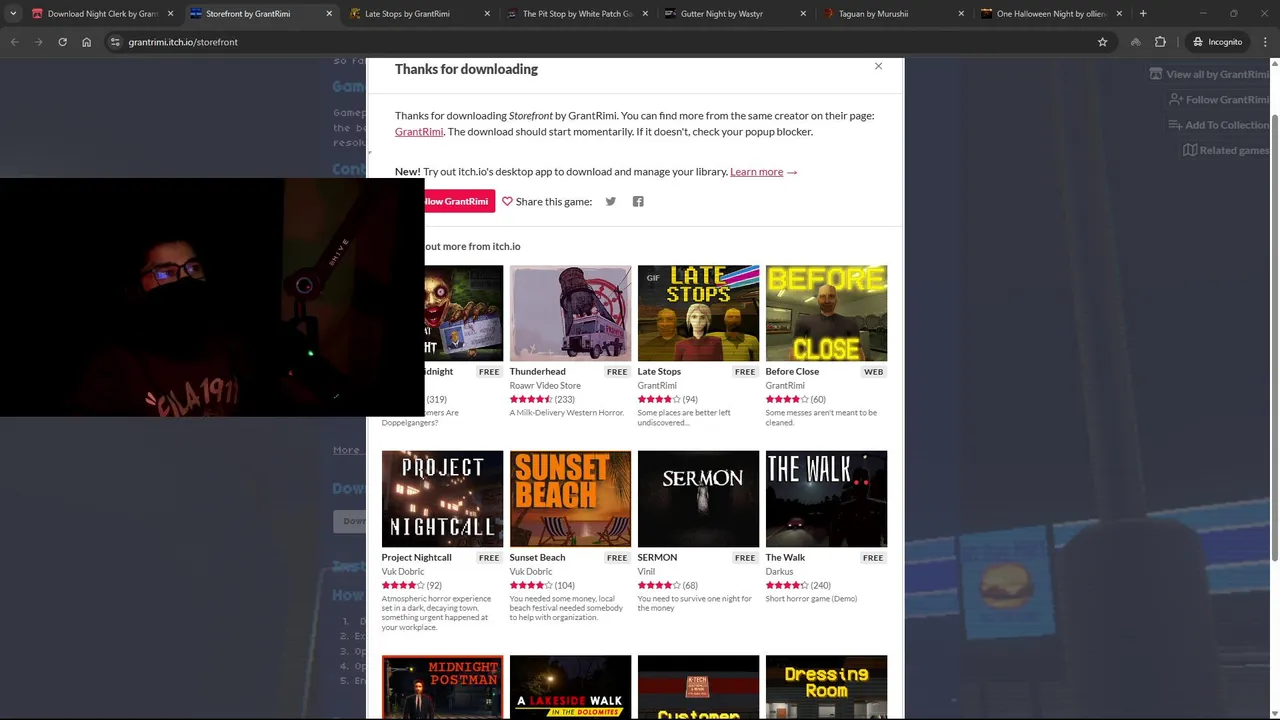The image size is (1280, 720).
Task: Click the Project Nightcall title link
Action: 416,557
